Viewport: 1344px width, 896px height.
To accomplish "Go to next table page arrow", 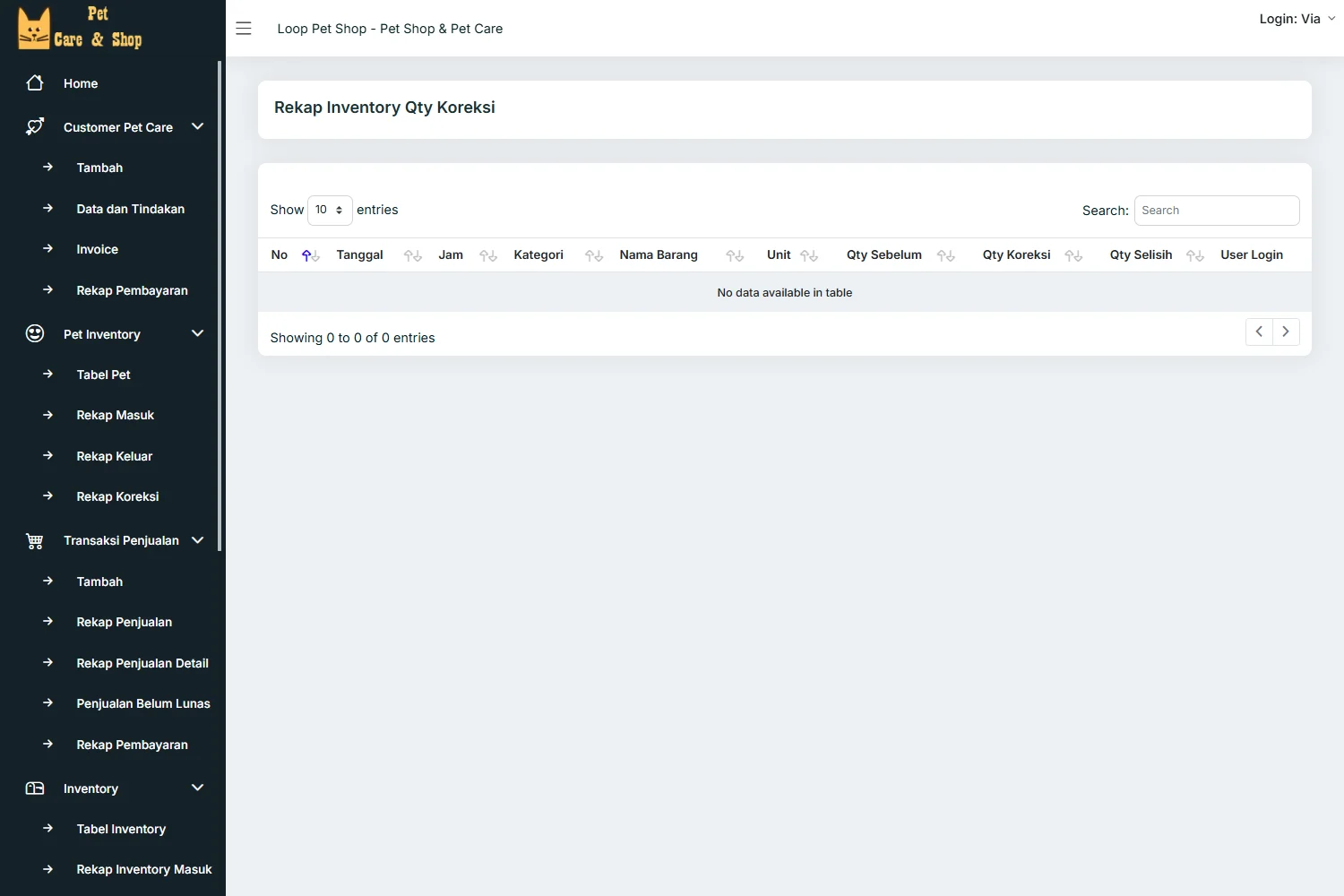I will click(x=1286, y=332).
